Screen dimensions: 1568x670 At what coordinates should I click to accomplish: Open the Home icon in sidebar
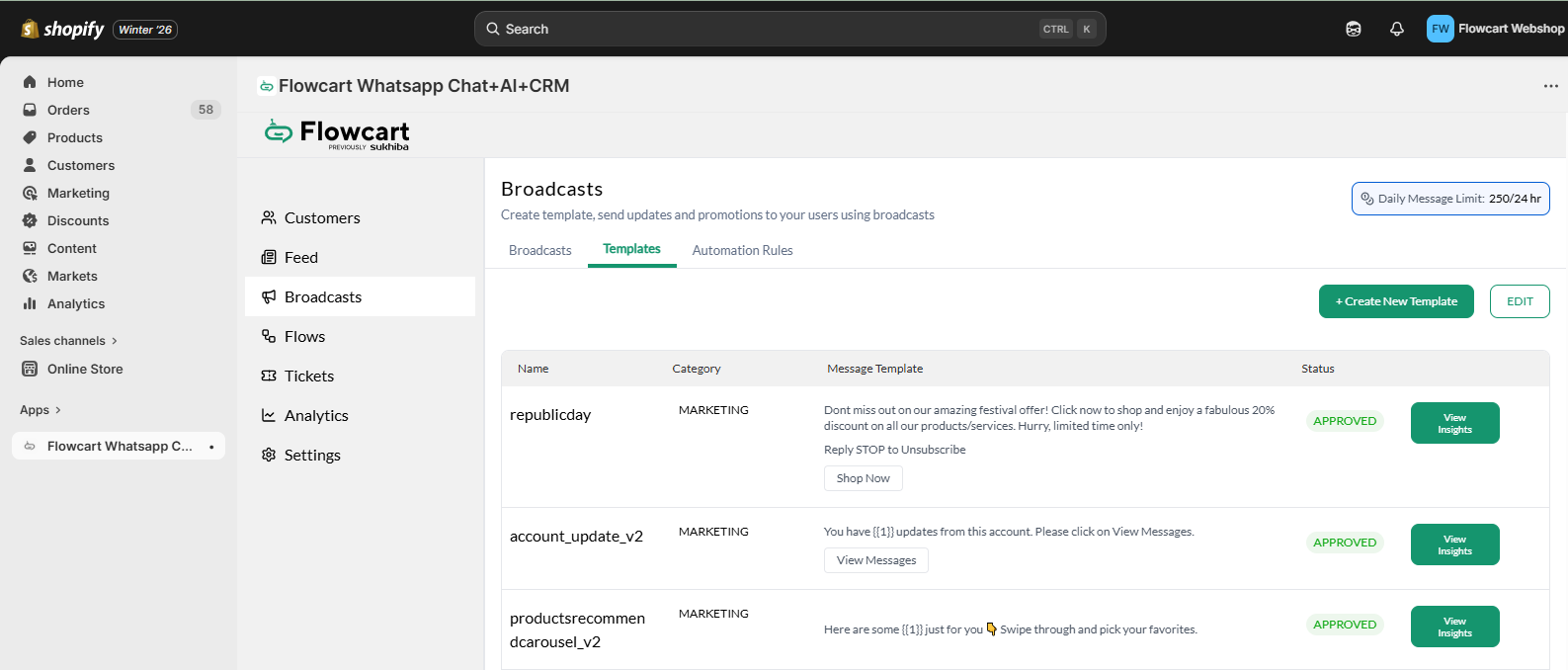(x=30, y=82)
